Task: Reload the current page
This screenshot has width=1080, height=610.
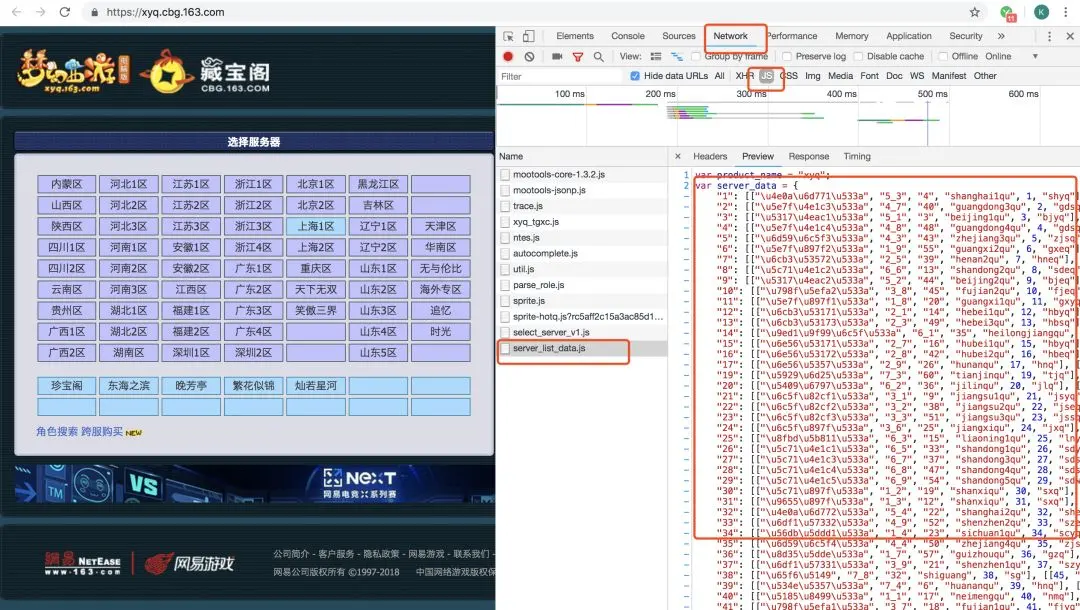Action: pyautogui.click(x=65, y=12)
